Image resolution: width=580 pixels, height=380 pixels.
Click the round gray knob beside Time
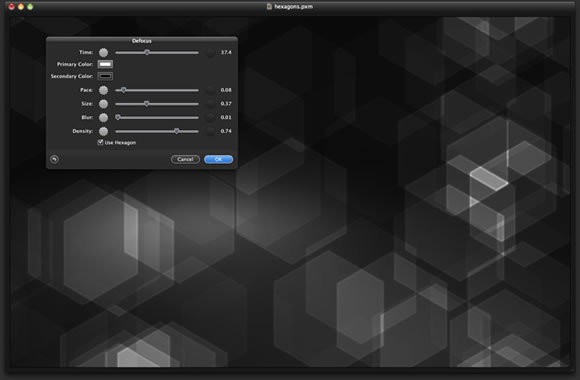click(x=104, y=53)
